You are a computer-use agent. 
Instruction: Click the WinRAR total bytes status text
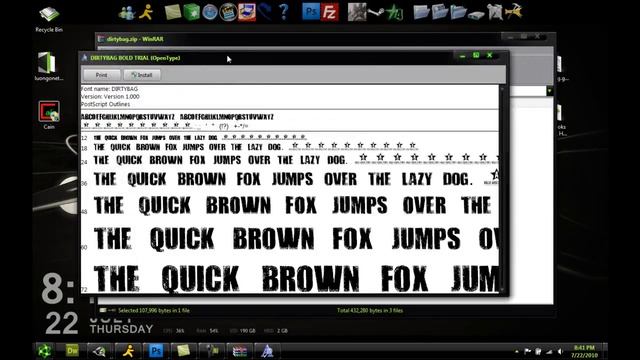point(370,310)
